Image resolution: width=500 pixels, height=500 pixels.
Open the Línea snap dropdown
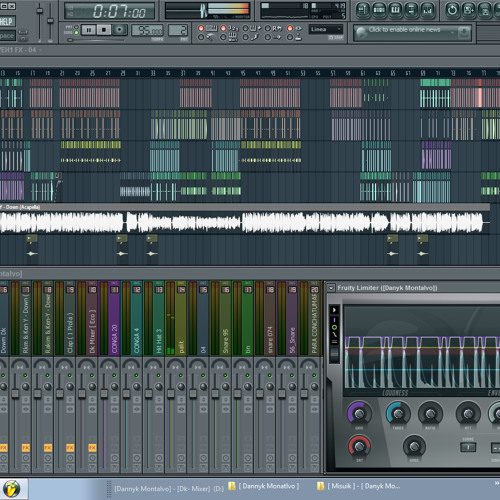coord(326,29)
